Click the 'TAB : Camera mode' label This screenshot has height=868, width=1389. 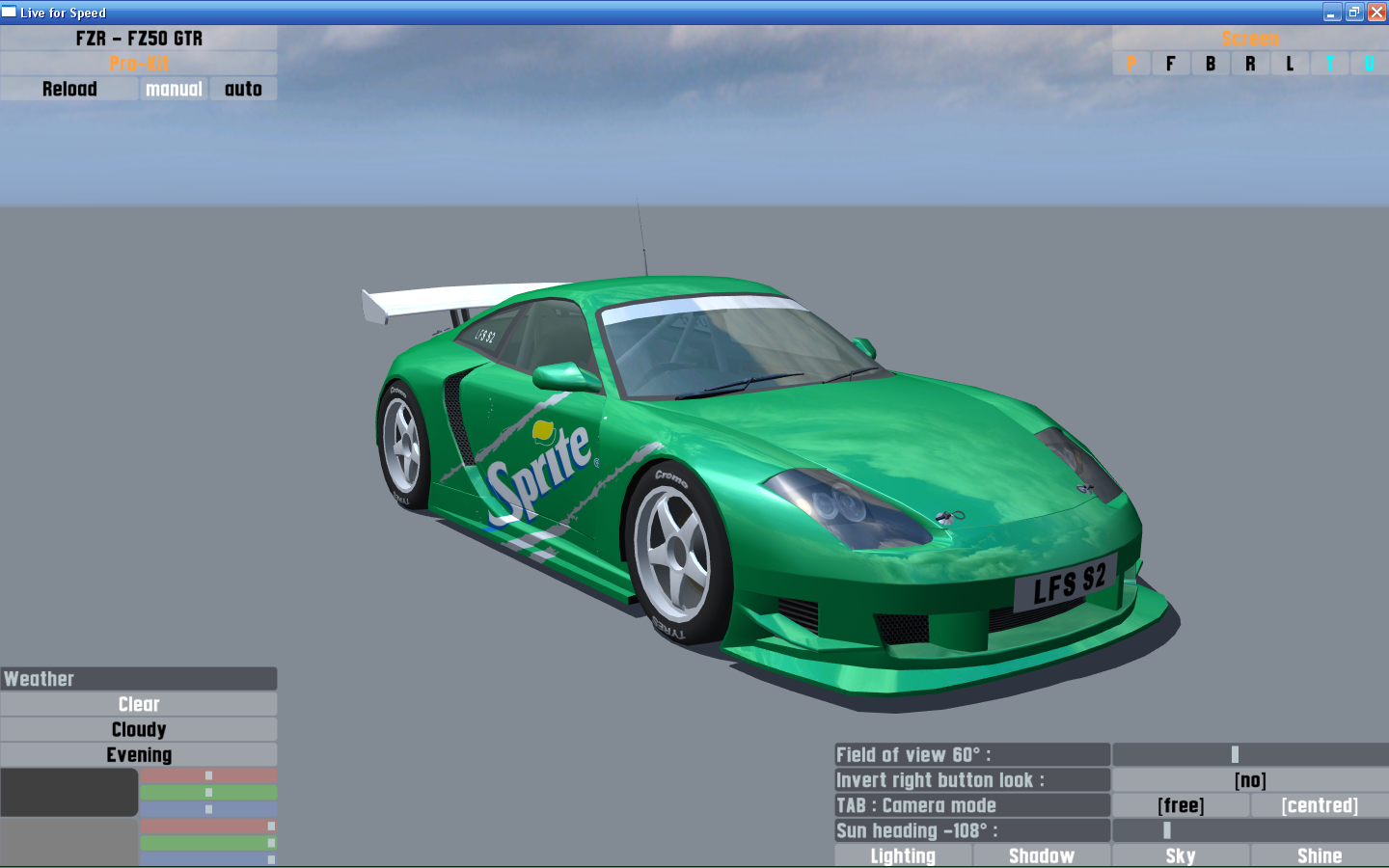click(972, 804)
